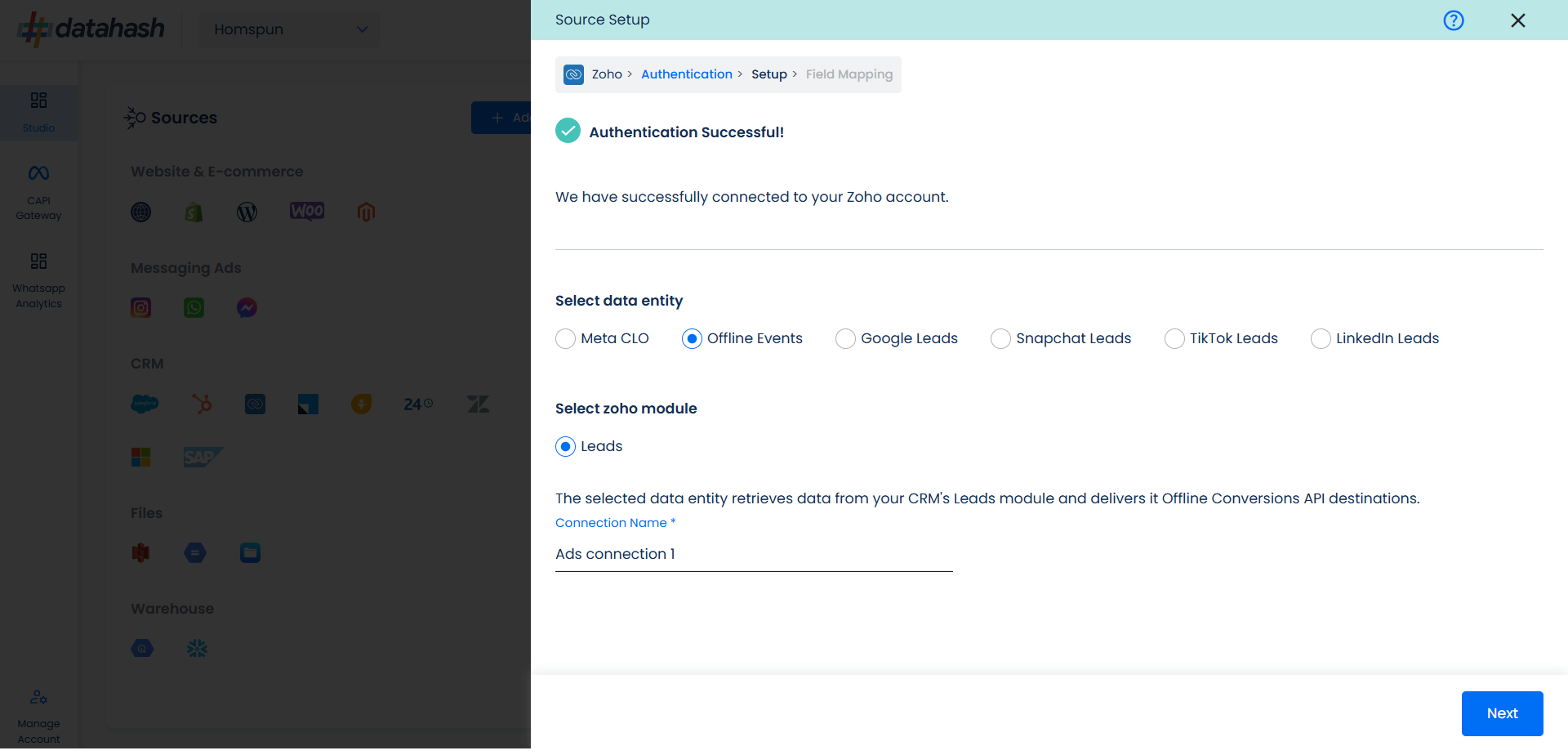Select the Salesforce CRM source

(145, 404)
